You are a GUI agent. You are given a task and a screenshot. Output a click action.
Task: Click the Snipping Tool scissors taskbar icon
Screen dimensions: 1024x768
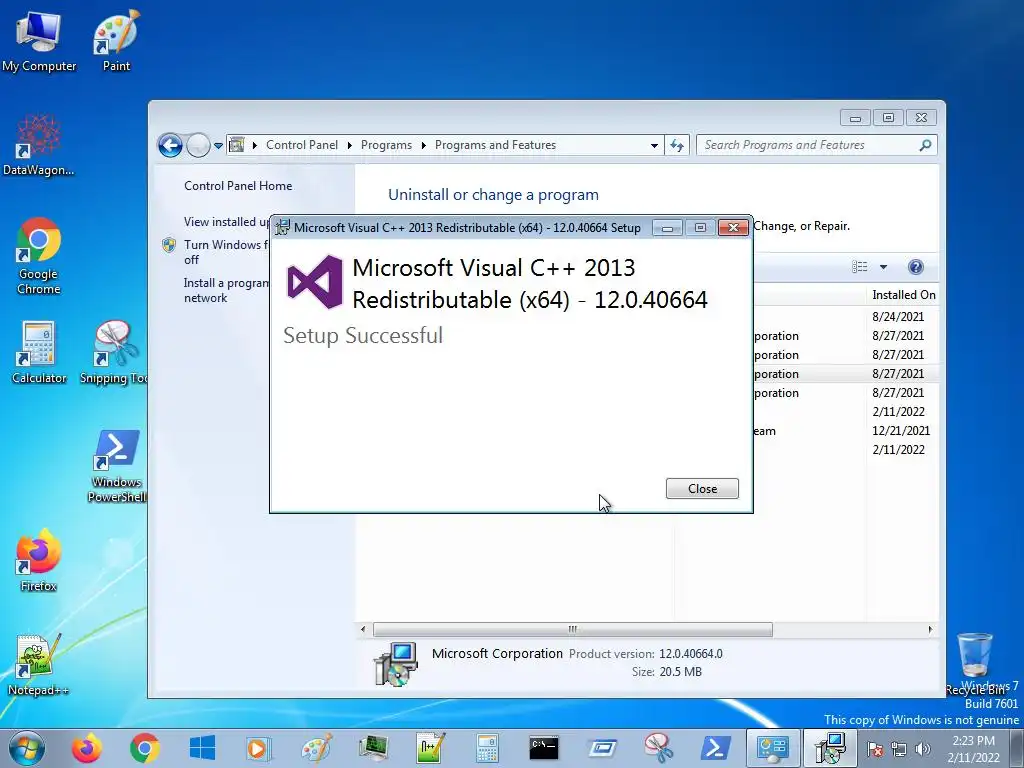coord(658,748)
